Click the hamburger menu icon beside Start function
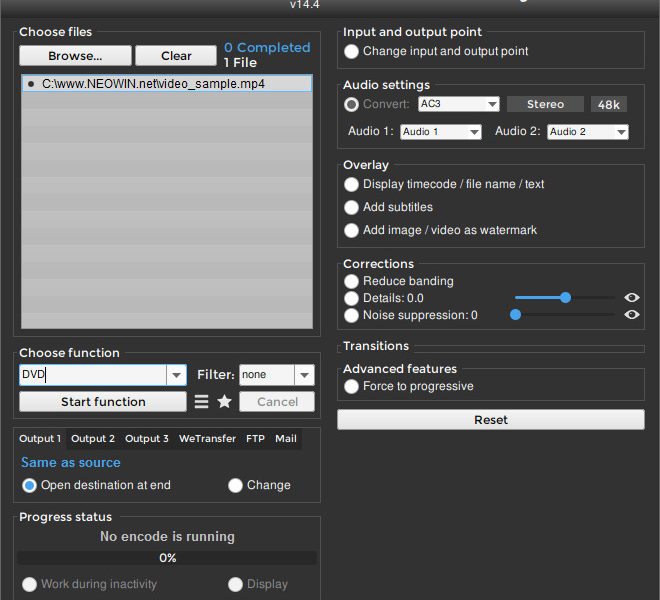This screenshot has width=660, height=600. coord(202,402)
